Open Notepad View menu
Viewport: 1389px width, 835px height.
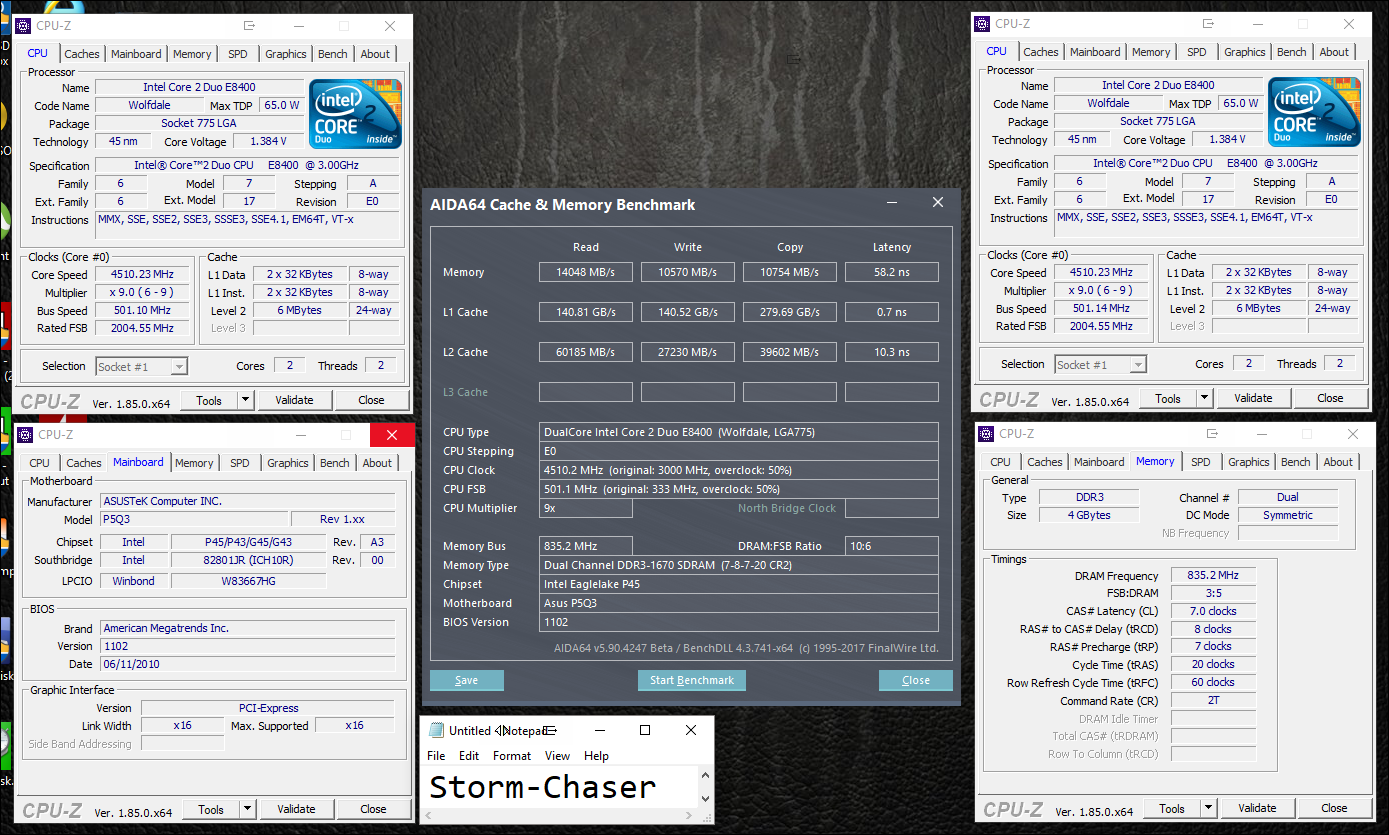(557, 756)
